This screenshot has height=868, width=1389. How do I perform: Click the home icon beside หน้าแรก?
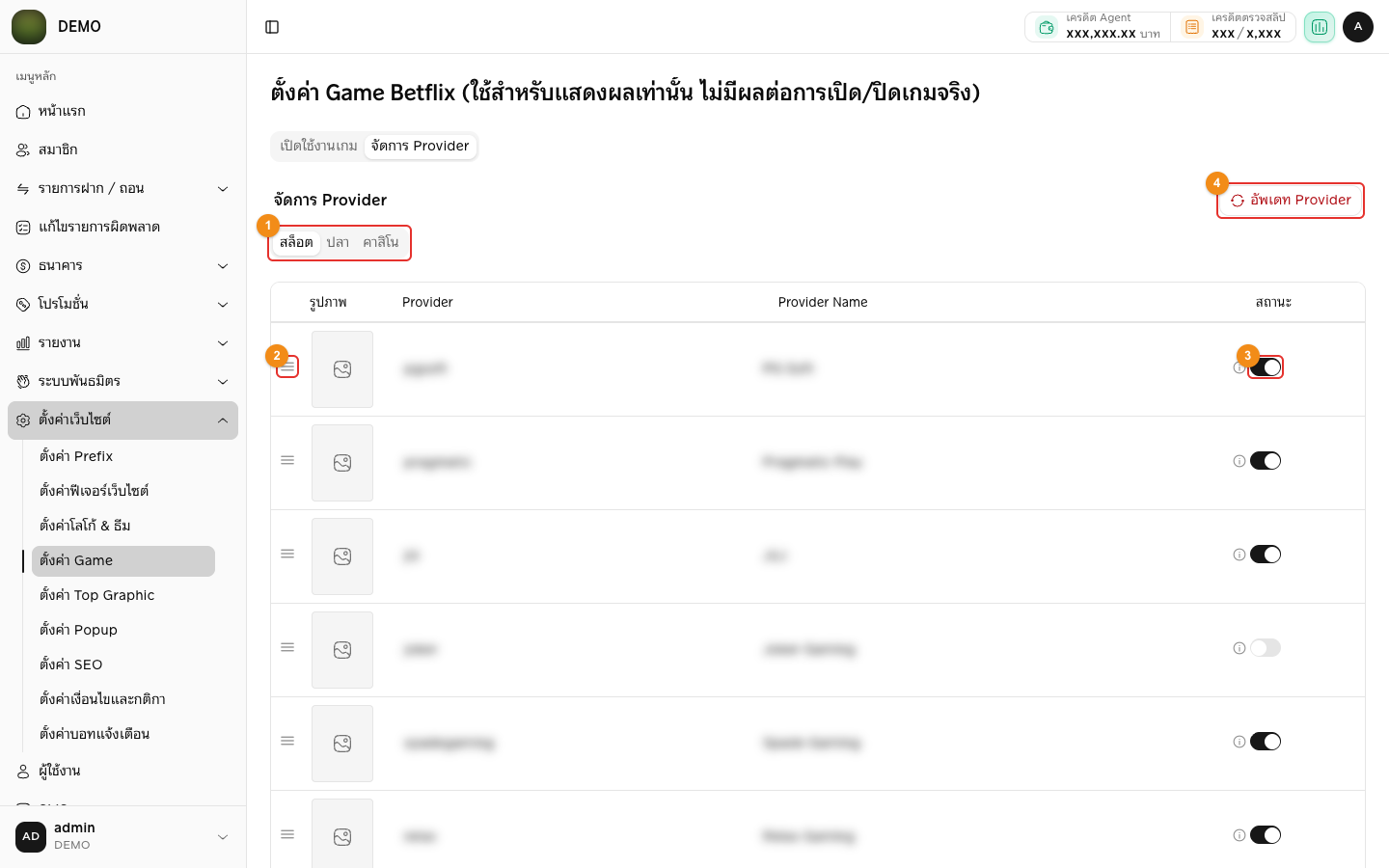pyautogui.click(x=23, y=112)
